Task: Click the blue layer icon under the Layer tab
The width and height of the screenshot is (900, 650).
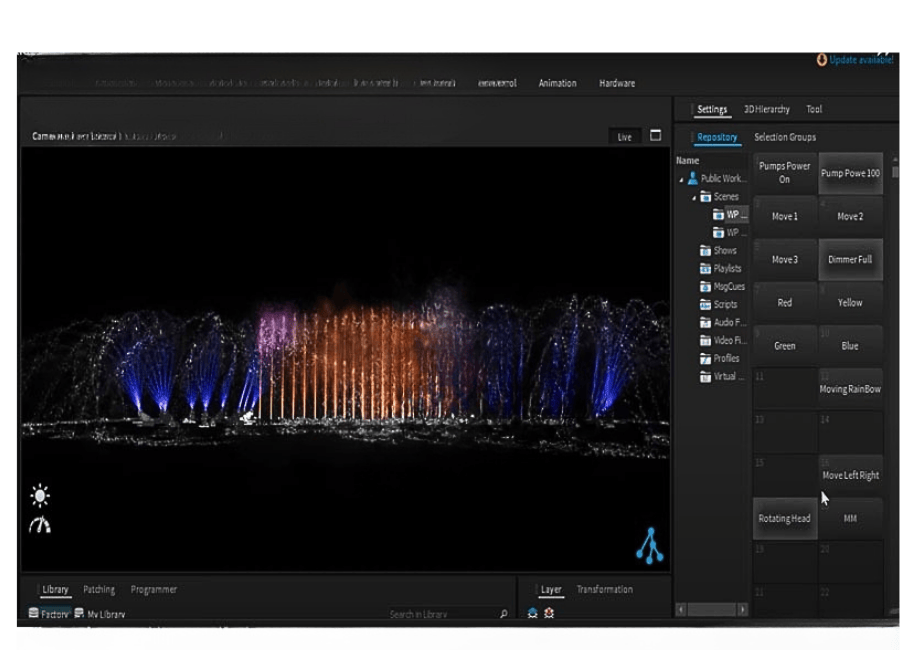Action: pyautogui.click(x=533, y=613)
